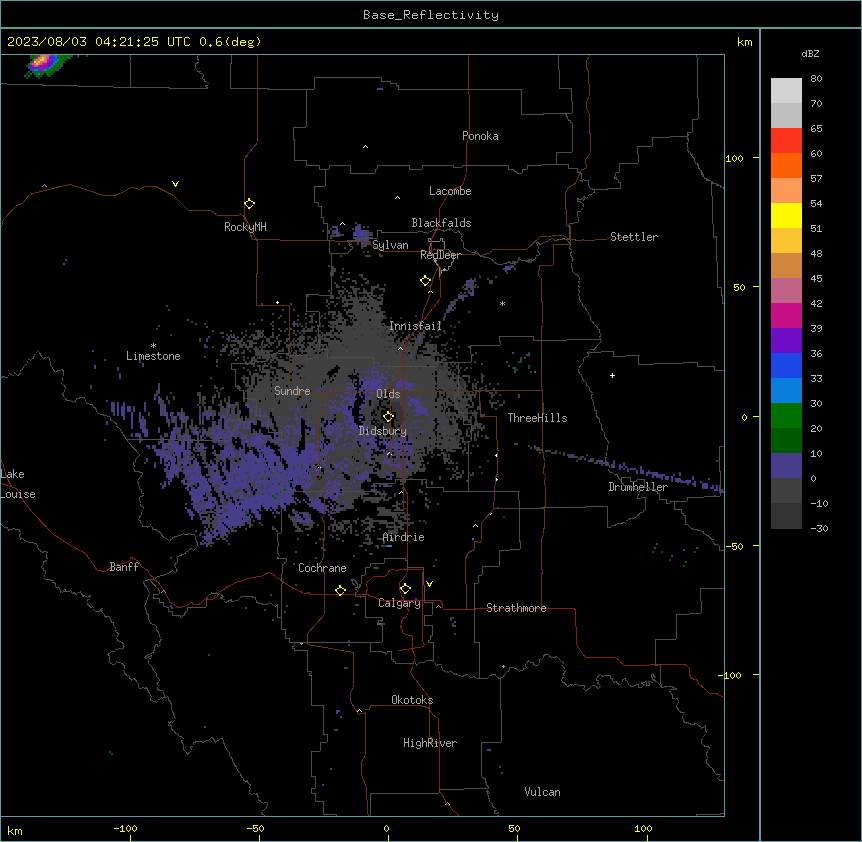Click the ThreeHills label
862x842 pixels.
click(x=537, y=418)
